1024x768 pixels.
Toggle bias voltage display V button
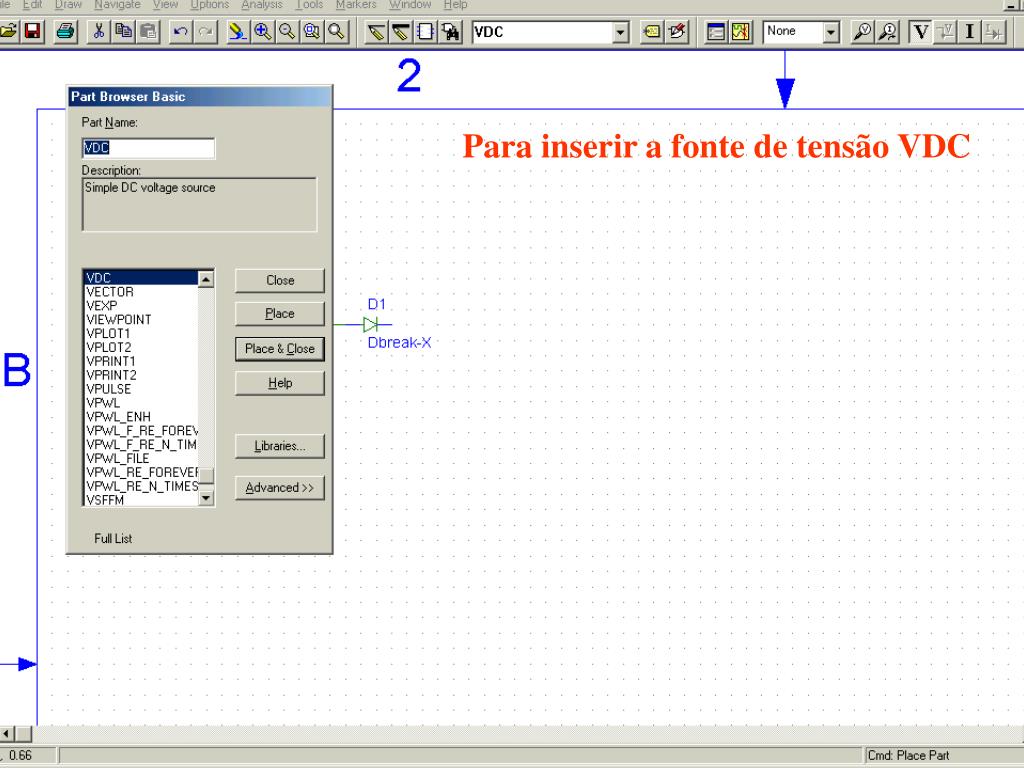pos(920,31)
